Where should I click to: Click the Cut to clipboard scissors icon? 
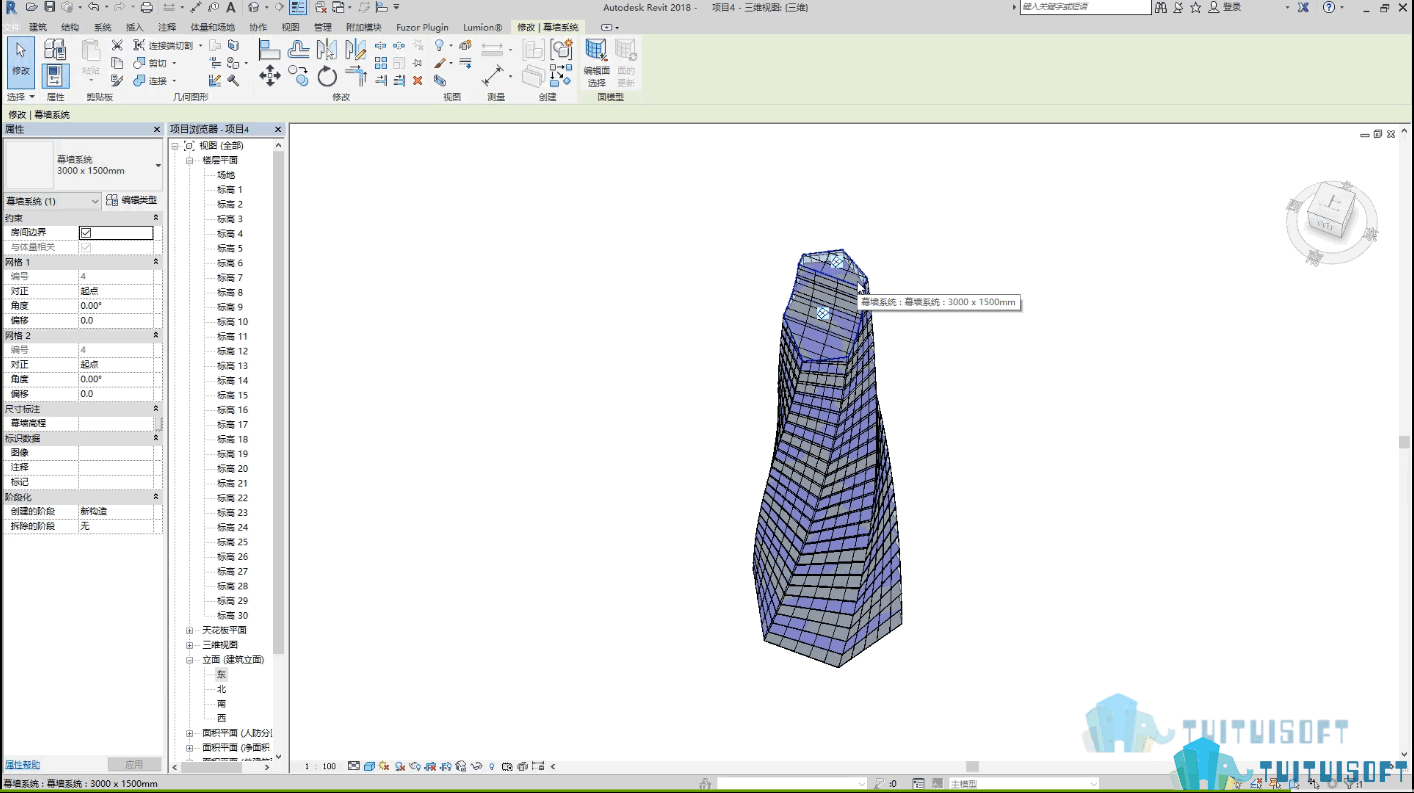[x=117, y=45]
